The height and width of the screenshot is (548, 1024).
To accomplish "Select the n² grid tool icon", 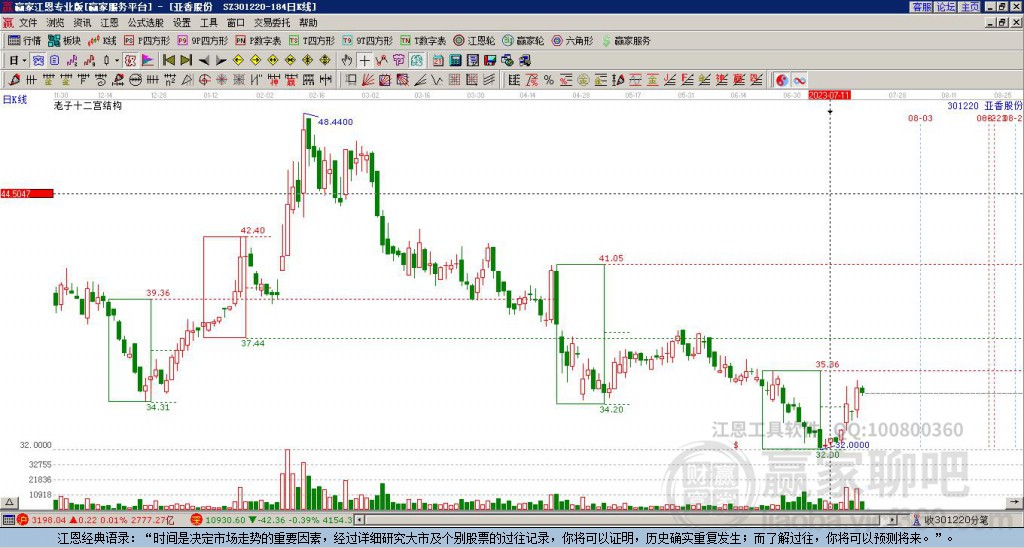I will 170,80.
